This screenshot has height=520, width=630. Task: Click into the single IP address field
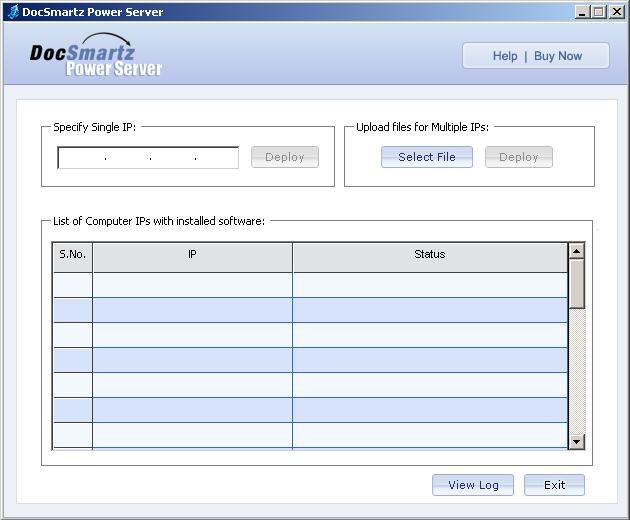[x=148, y=158]
